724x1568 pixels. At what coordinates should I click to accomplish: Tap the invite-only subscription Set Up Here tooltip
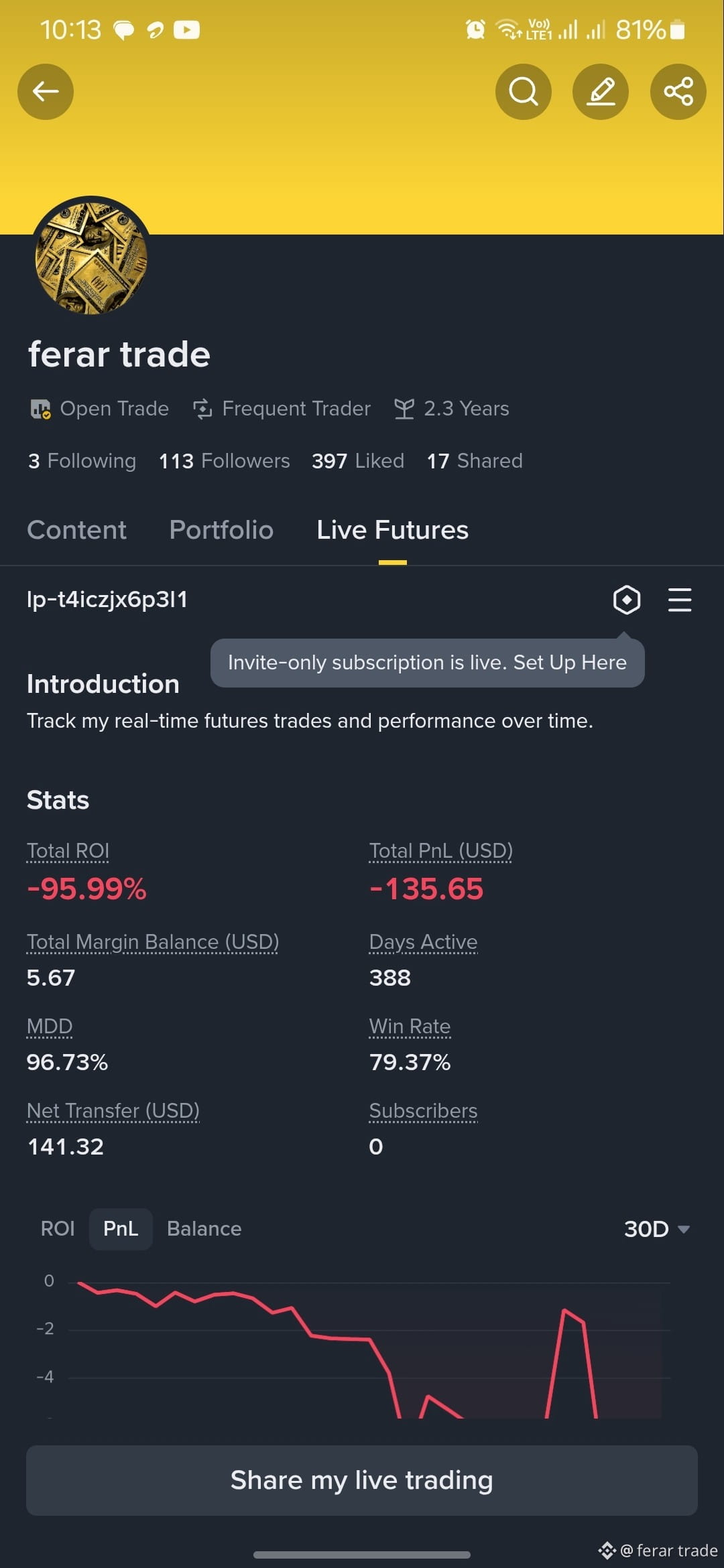click(428, 663)
